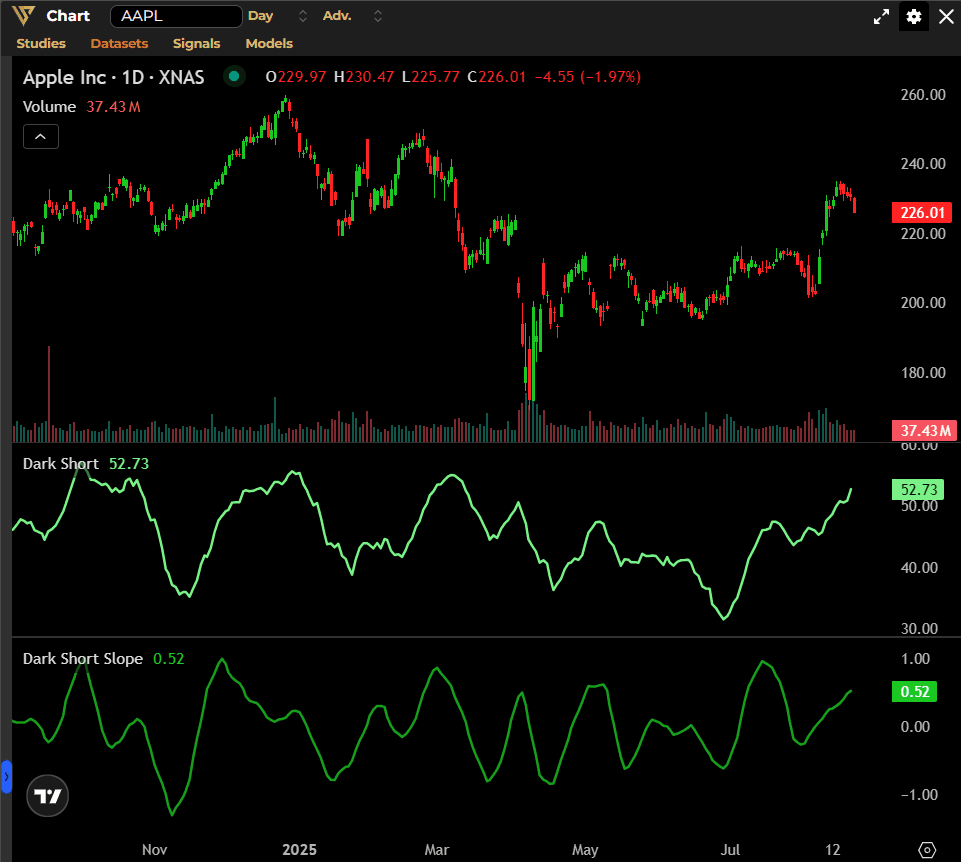Screen dimensions: 961x862
Task: Click the AAPL ticker symbol input field
Action: [176, 16]
